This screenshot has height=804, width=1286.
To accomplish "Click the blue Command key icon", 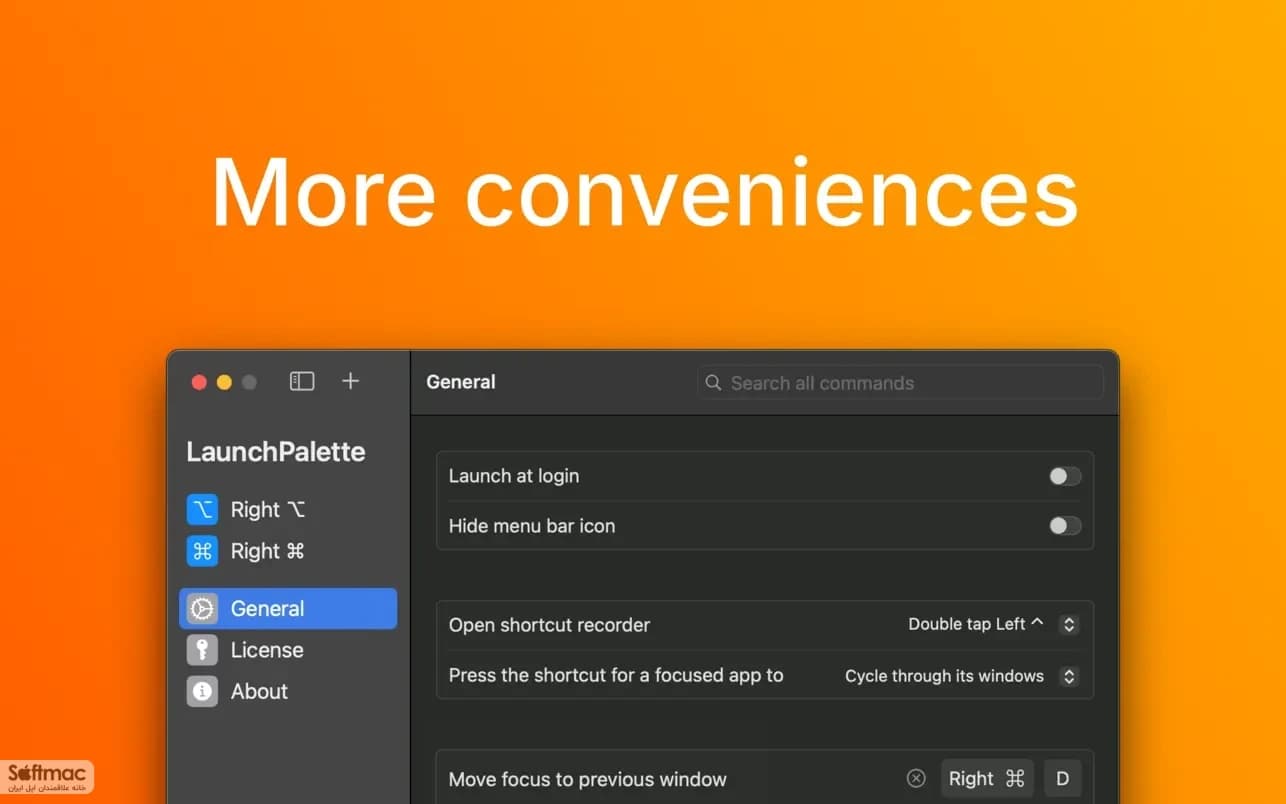I will (x=202, y=551).
